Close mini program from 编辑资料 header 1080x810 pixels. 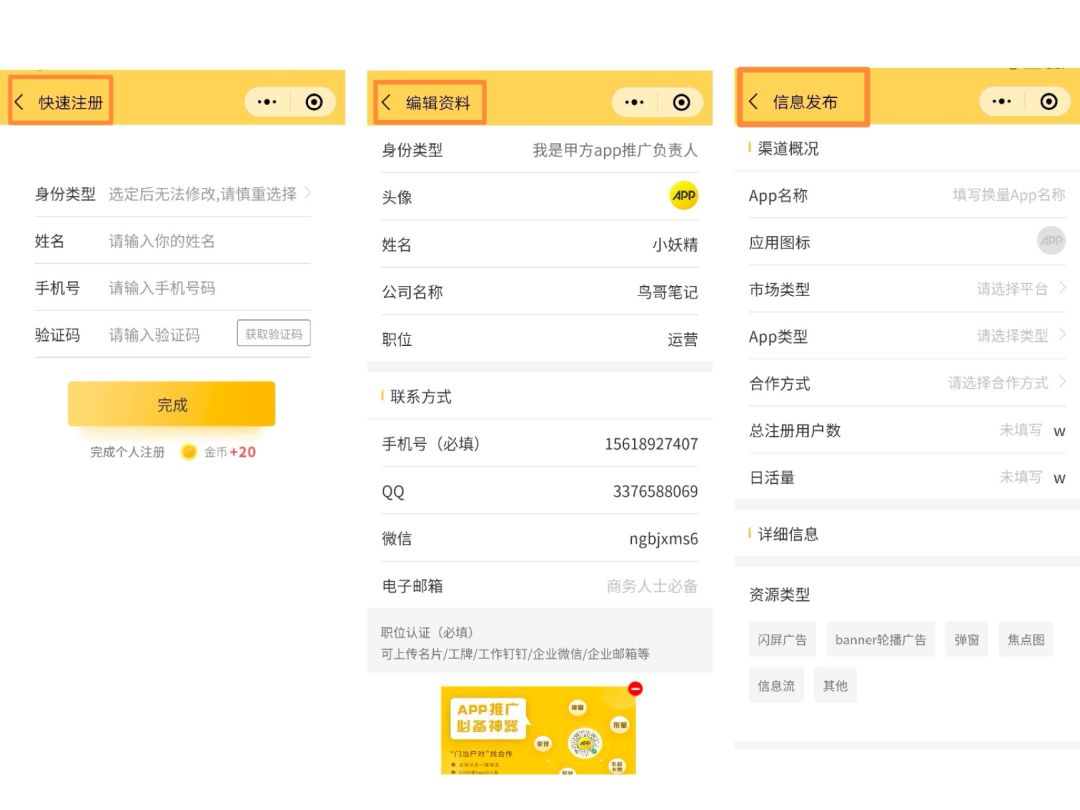(x=681, y=102)
